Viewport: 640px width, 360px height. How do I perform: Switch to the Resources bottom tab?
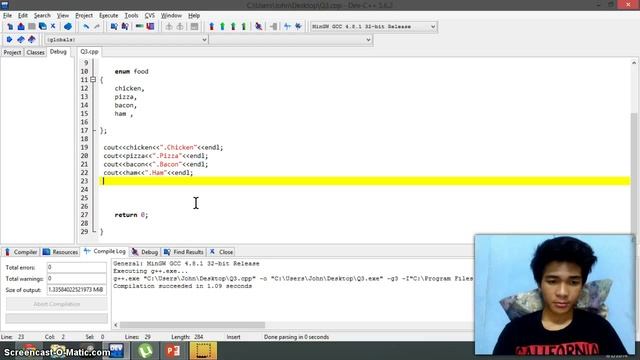60,252
